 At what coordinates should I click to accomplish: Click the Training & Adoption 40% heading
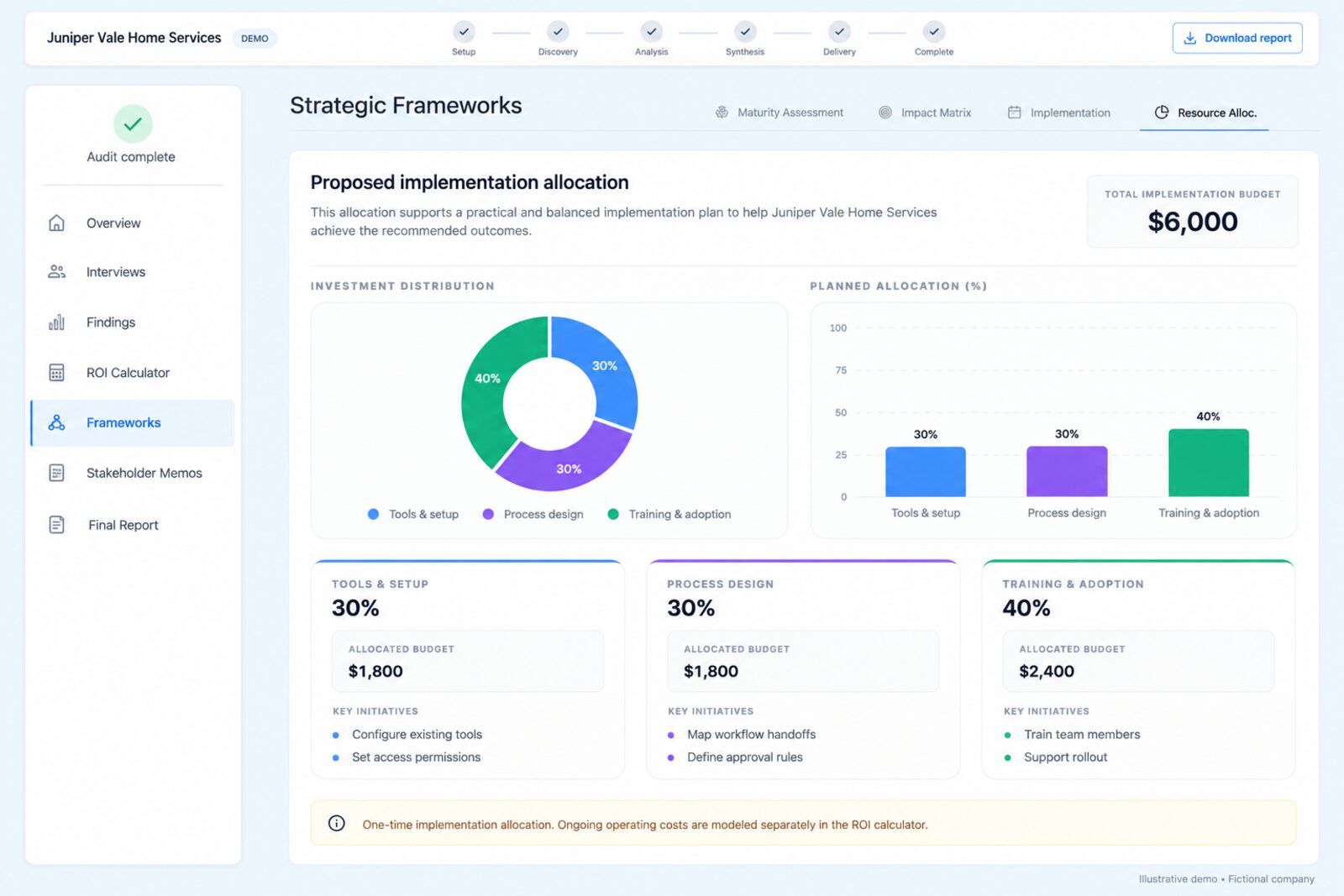click(1026, 608)
